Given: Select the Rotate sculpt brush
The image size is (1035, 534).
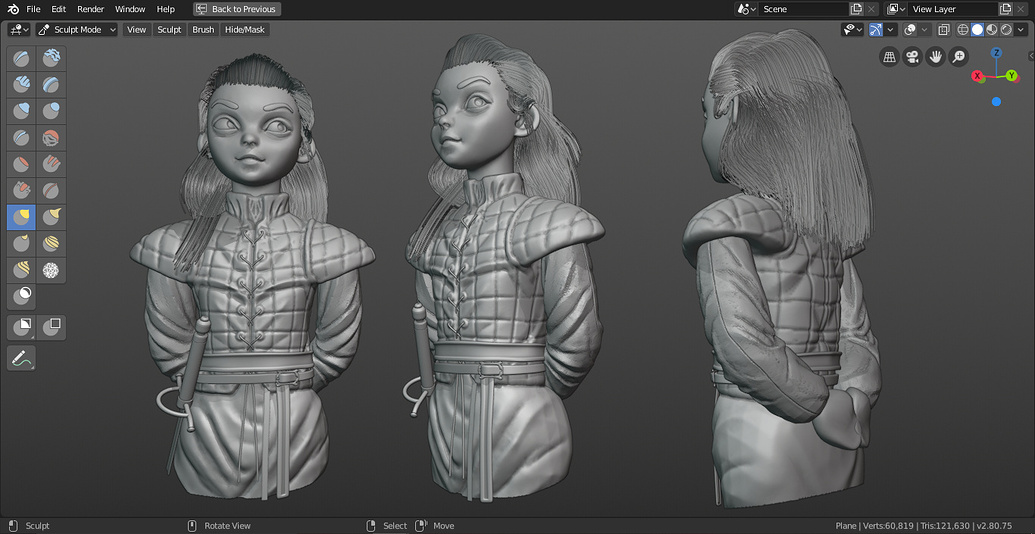Looking at the screenshot, I should tap(21, 270).
